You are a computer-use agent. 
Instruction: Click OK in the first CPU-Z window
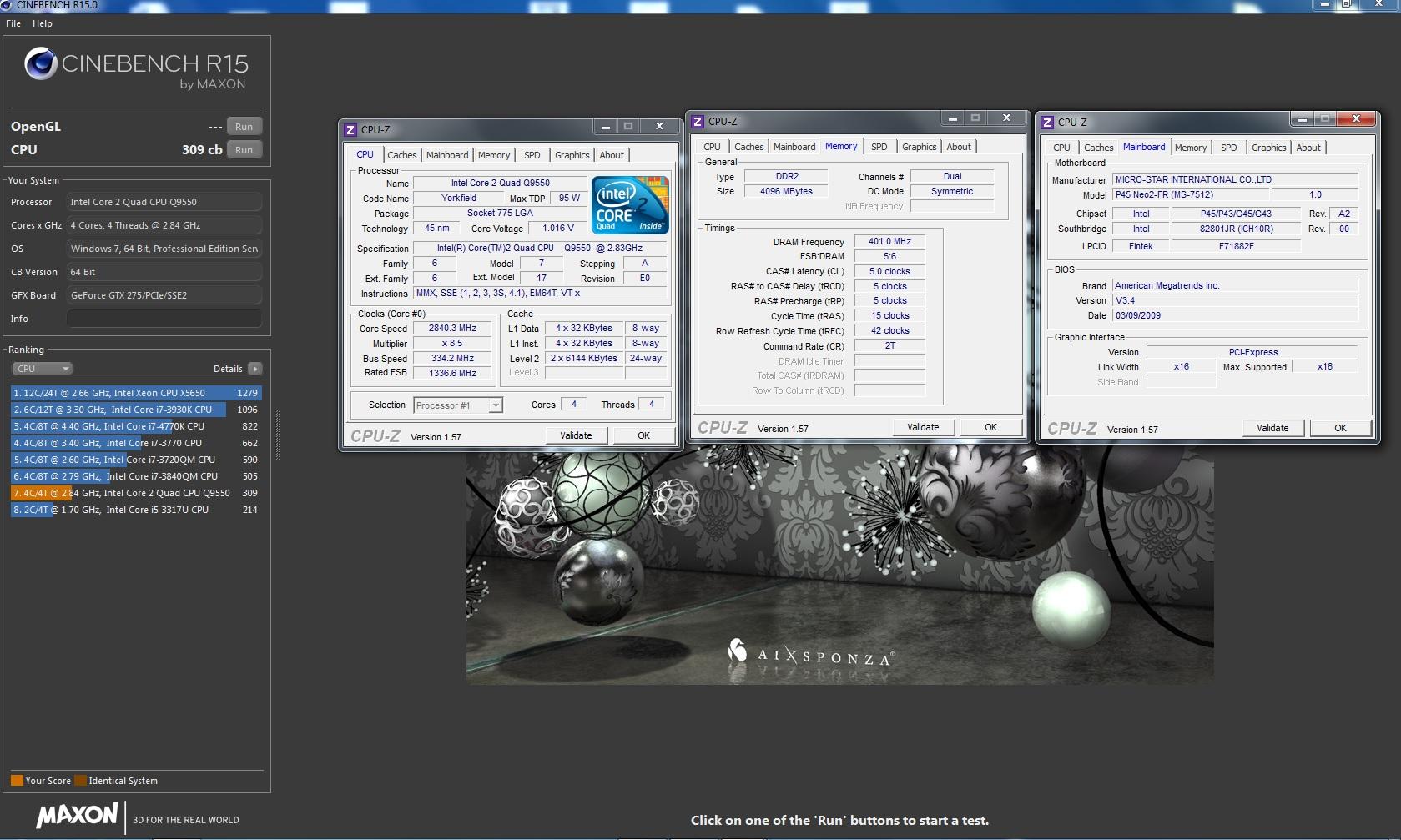tap(644, 435)
